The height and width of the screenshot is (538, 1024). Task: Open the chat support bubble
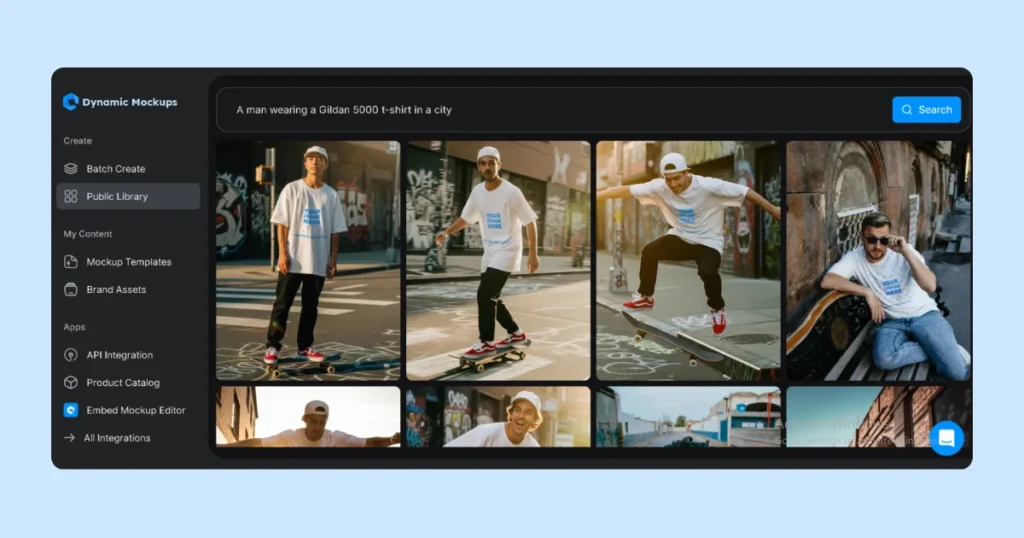pos(946,438)
